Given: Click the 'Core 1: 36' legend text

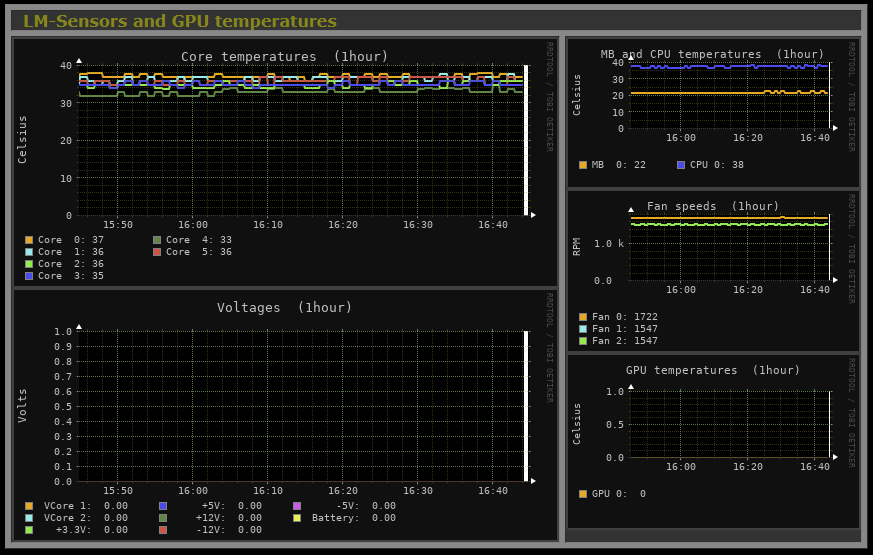Looking at the screenshot, I should coord(71,252).
